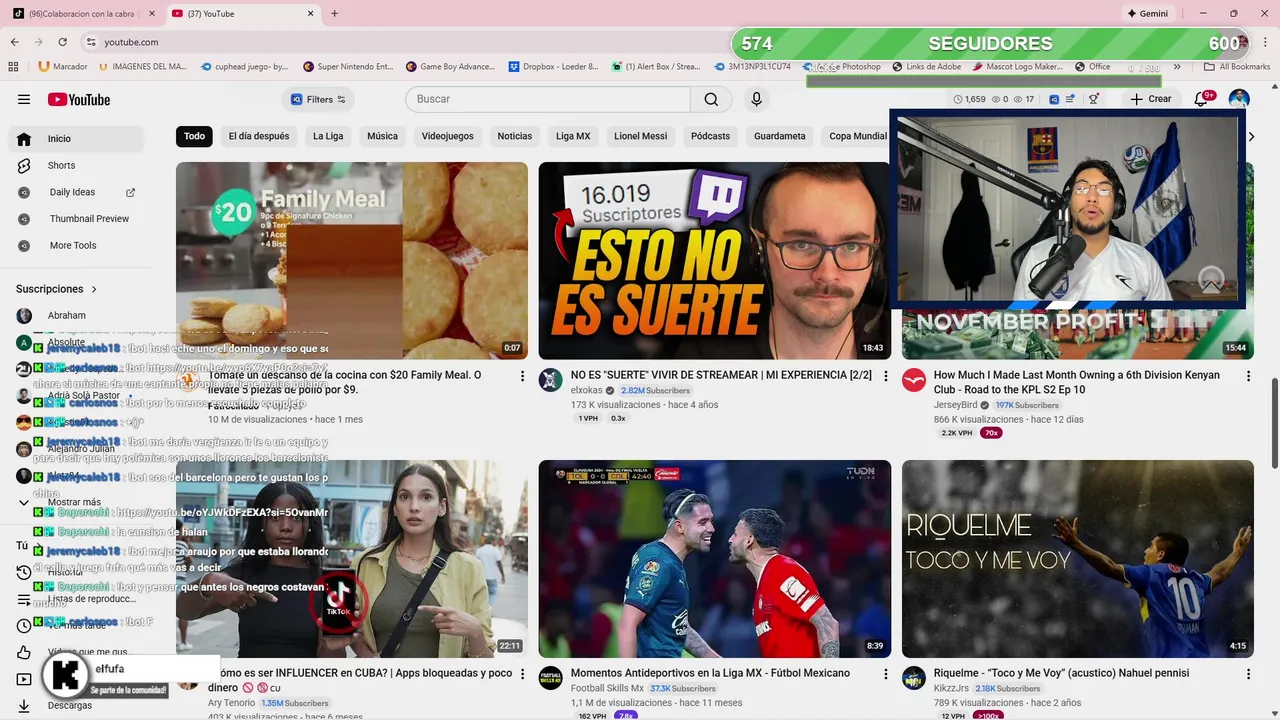
Task: Open the account avatar menu
Action: 1239,99
